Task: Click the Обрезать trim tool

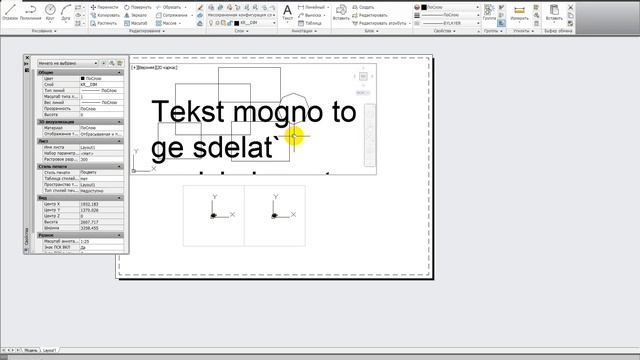Action: click(x=169, y=7)
